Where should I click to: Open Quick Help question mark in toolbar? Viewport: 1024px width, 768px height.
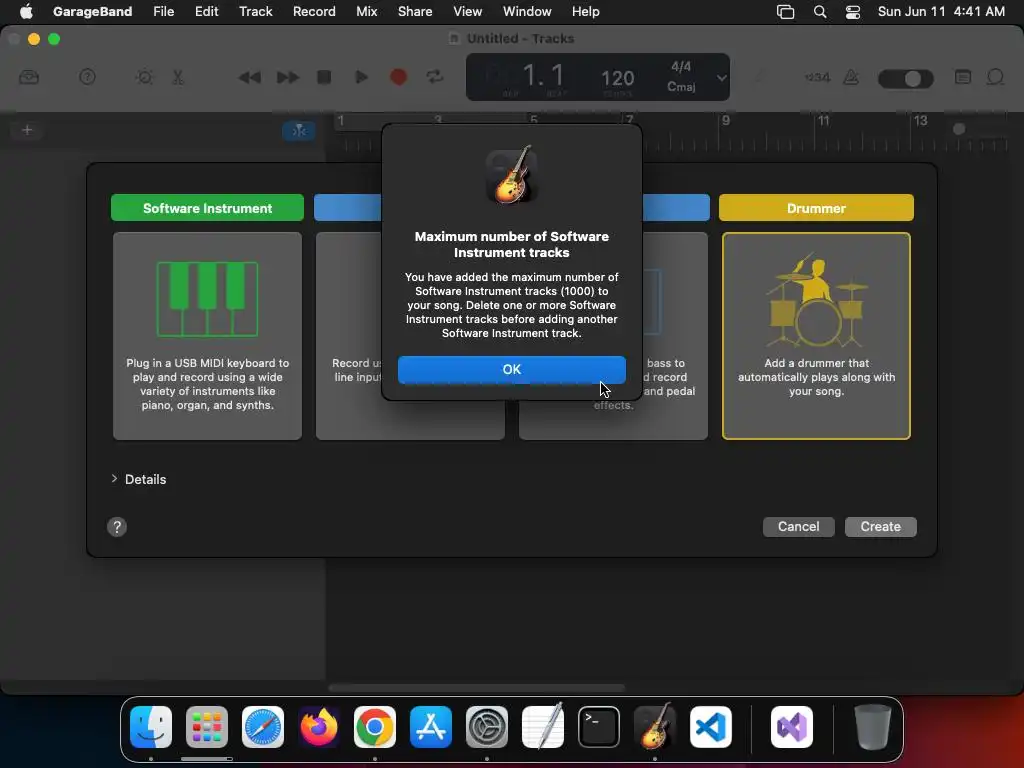(88, 78)
